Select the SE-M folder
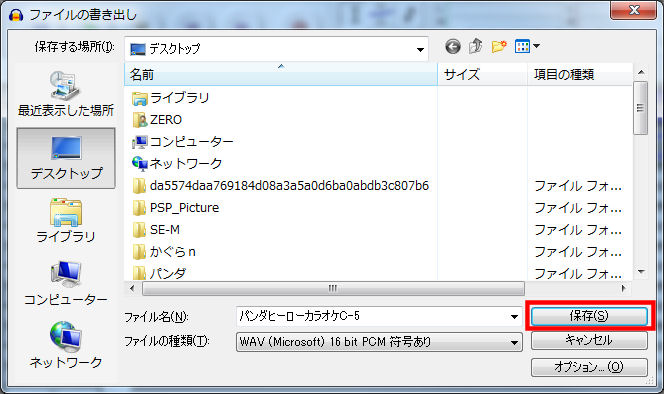Viewport: 664px width, 394px height. [x=156, y=230]
